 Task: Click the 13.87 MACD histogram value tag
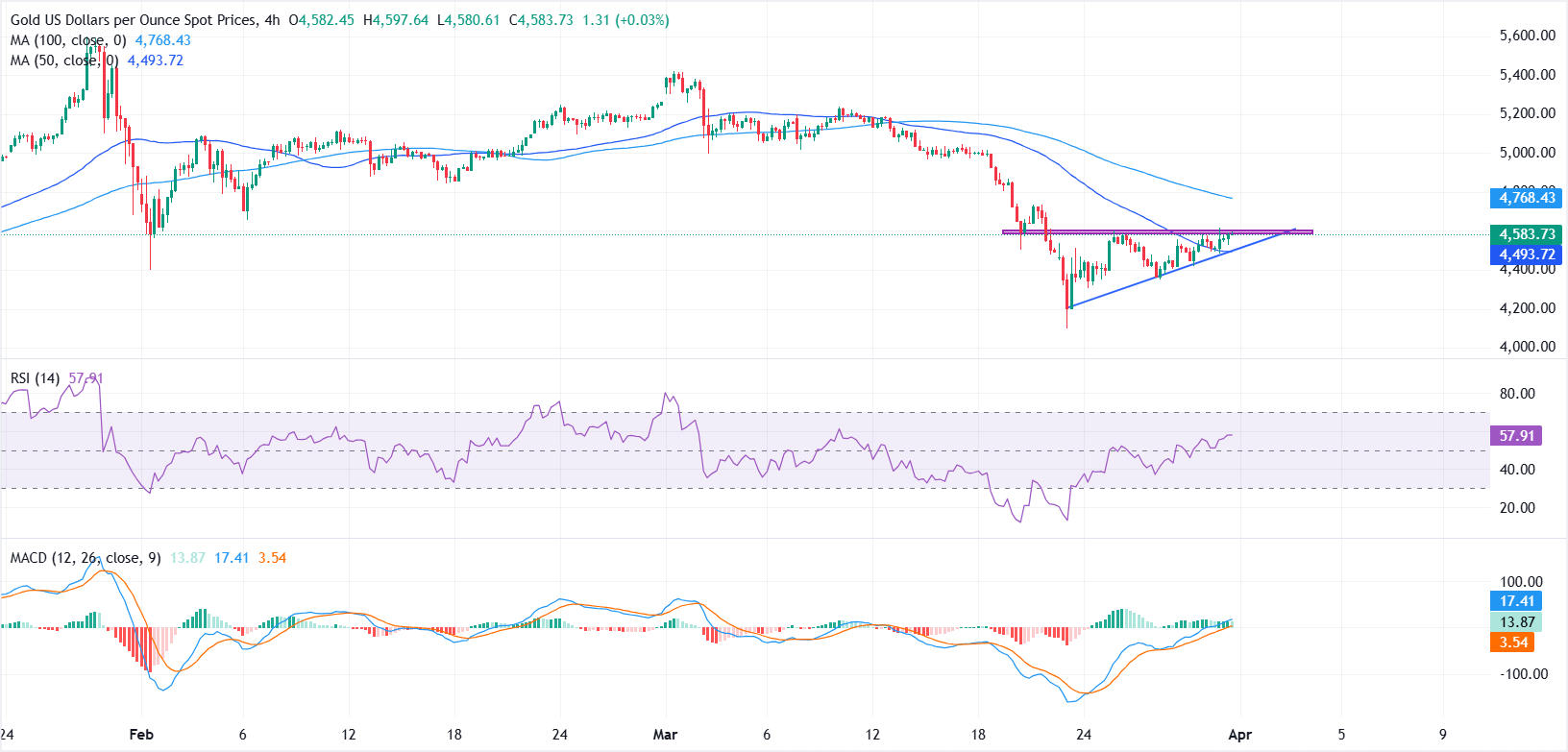tap(1516, 622)
